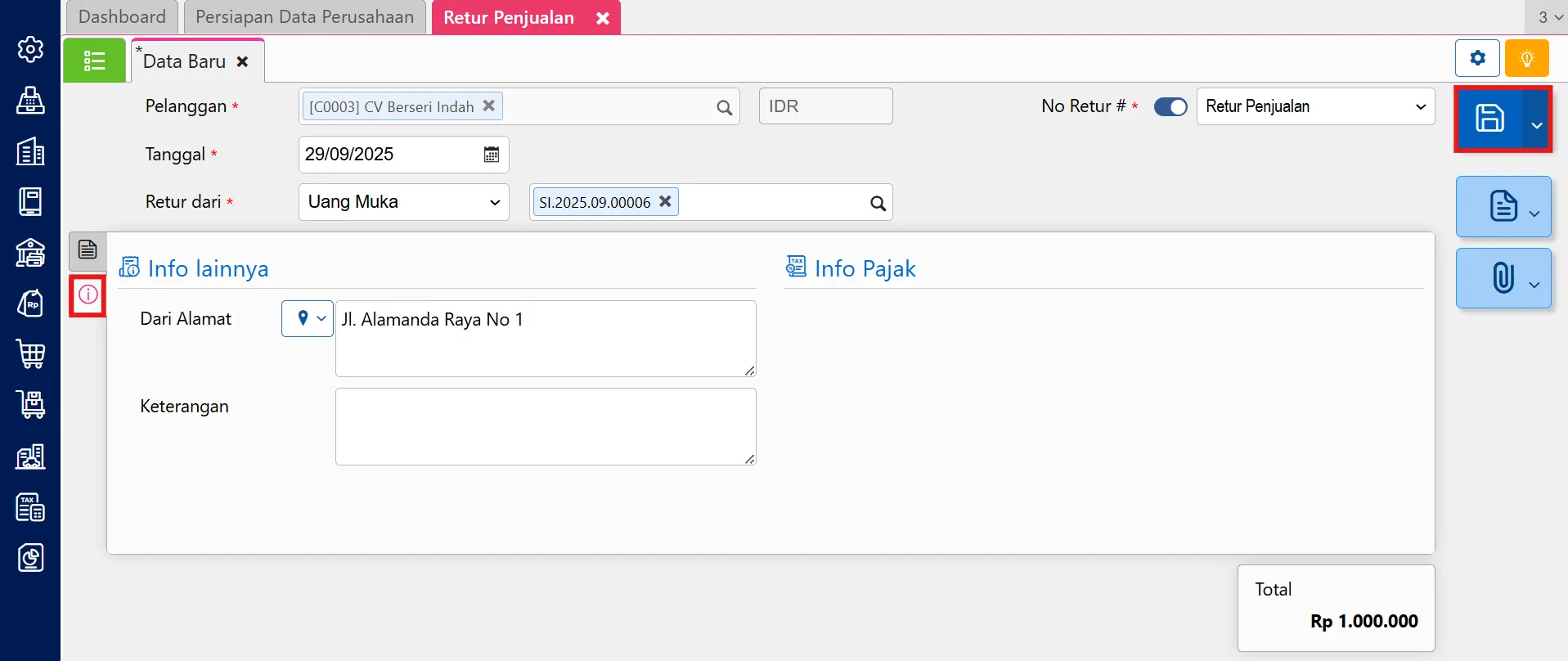The image size is (1568, 661).
Task: Click into the Keterangan text area
Action: pos(545,426)
